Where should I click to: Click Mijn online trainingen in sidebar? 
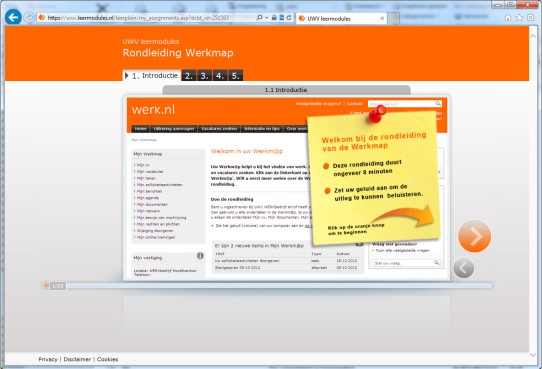[x=156, y=237]
